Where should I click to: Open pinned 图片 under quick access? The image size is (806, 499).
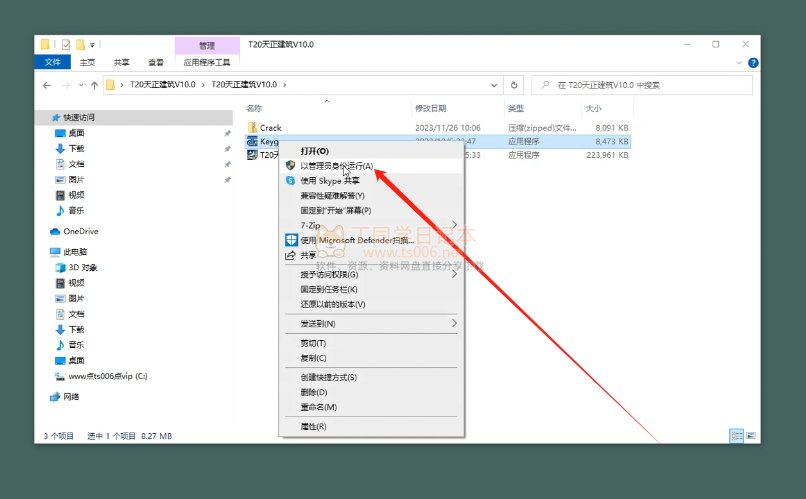pyautogui.click(x=76, y=179)
